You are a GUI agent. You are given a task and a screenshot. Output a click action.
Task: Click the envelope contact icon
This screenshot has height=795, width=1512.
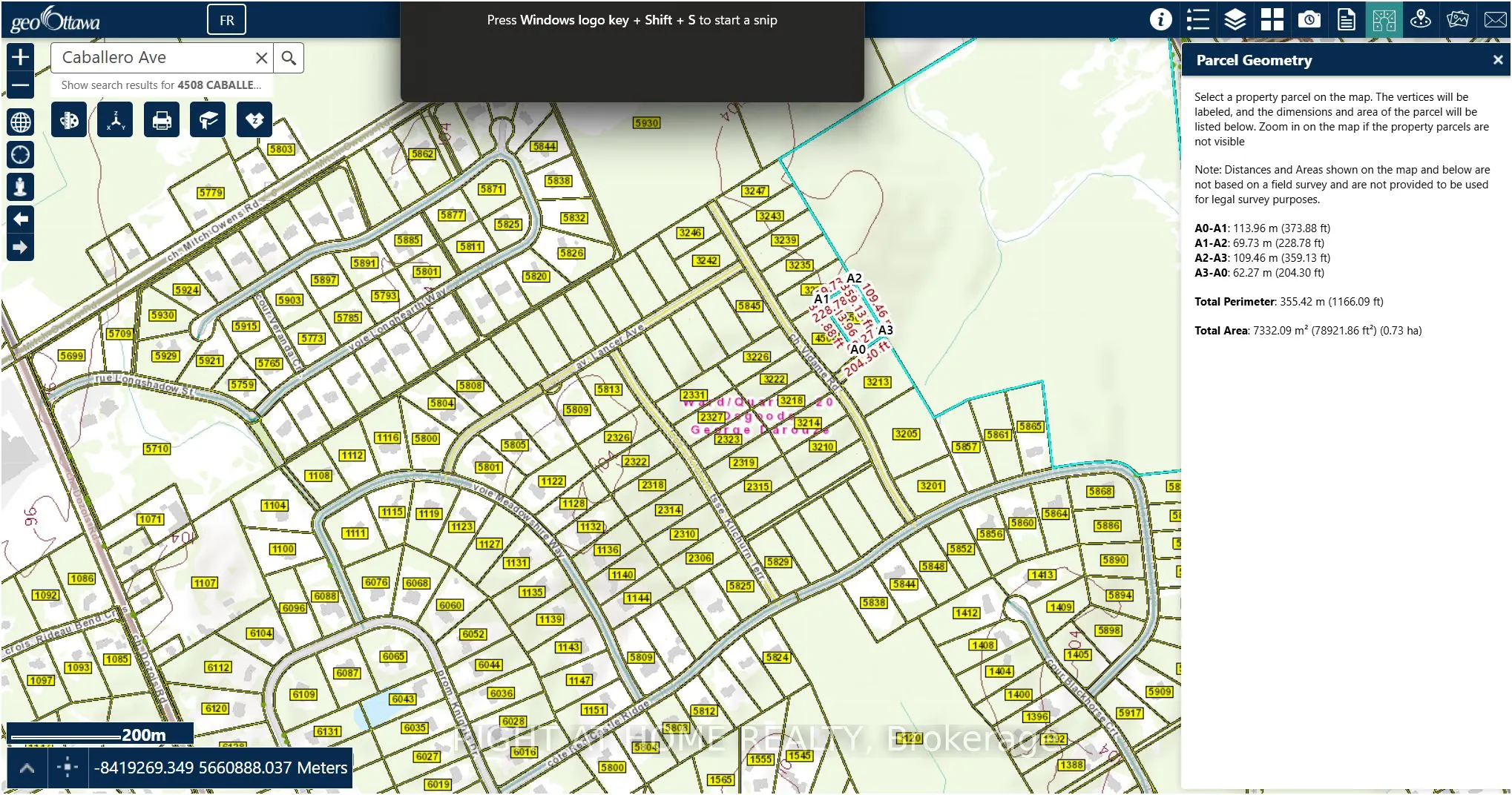[1495, 19]
